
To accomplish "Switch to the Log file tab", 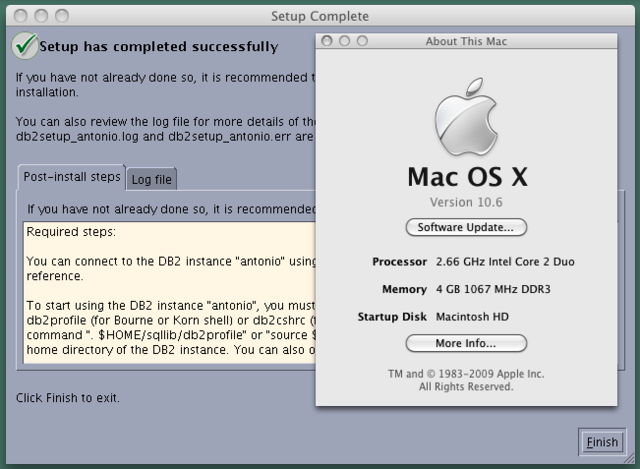I will (x=151, y=179).
